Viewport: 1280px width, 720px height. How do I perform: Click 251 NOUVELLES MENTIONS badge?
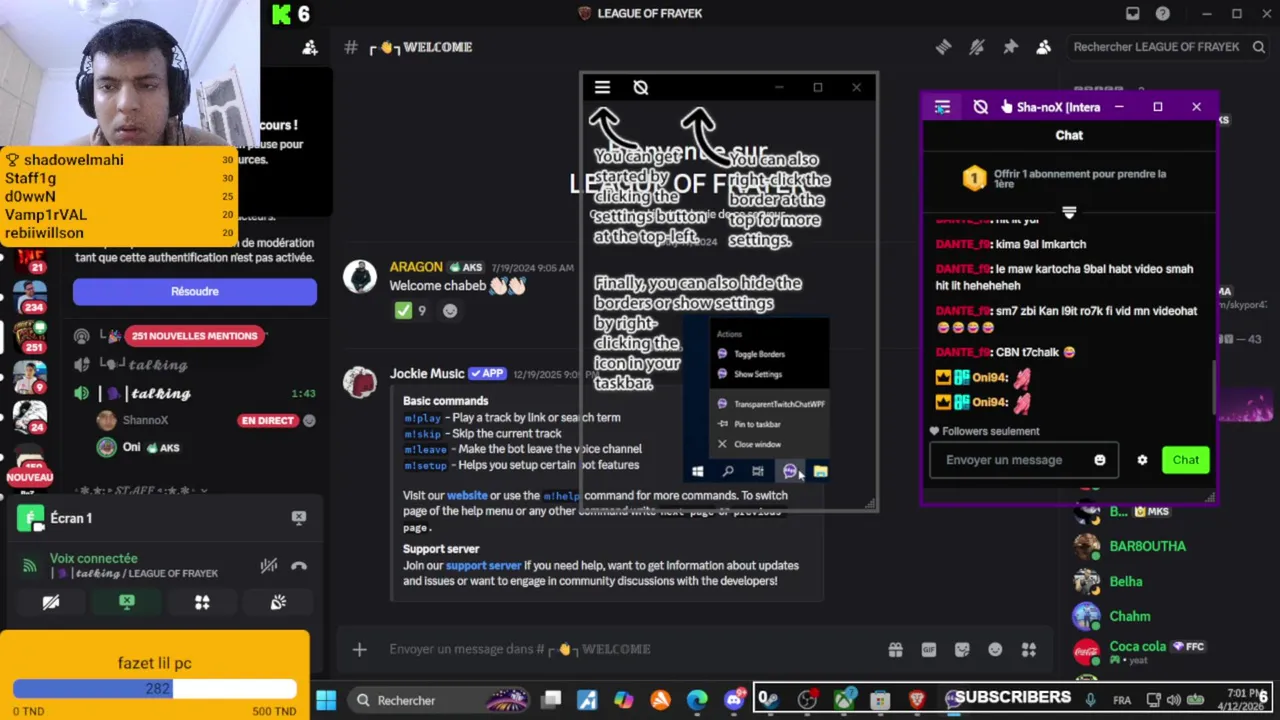click(x=195, y=336)
